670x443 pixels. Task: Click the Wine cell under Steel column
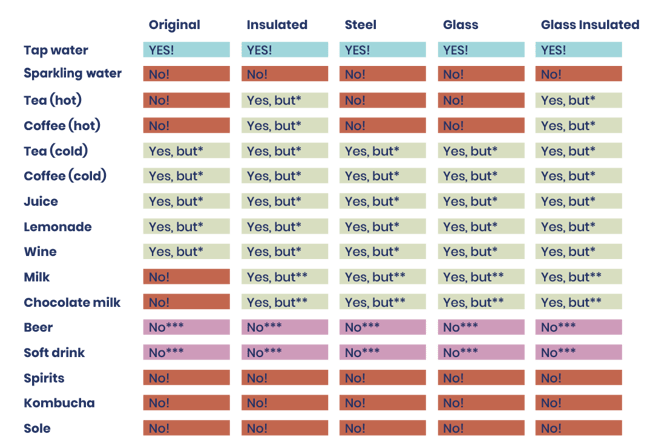383,252
